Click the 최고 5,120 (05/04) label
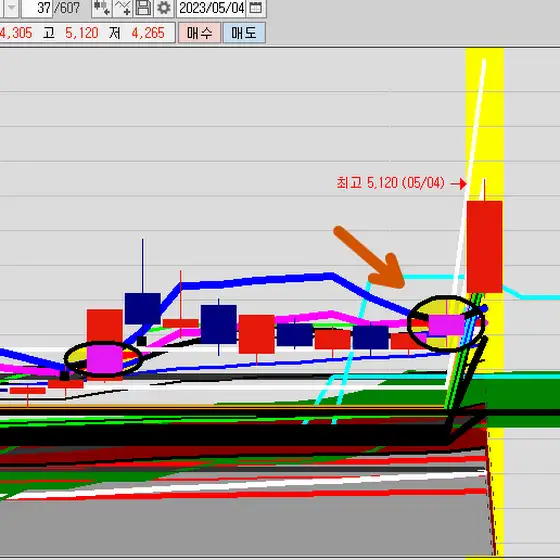This screenshot has height=560, width=560. coord(390,183)
